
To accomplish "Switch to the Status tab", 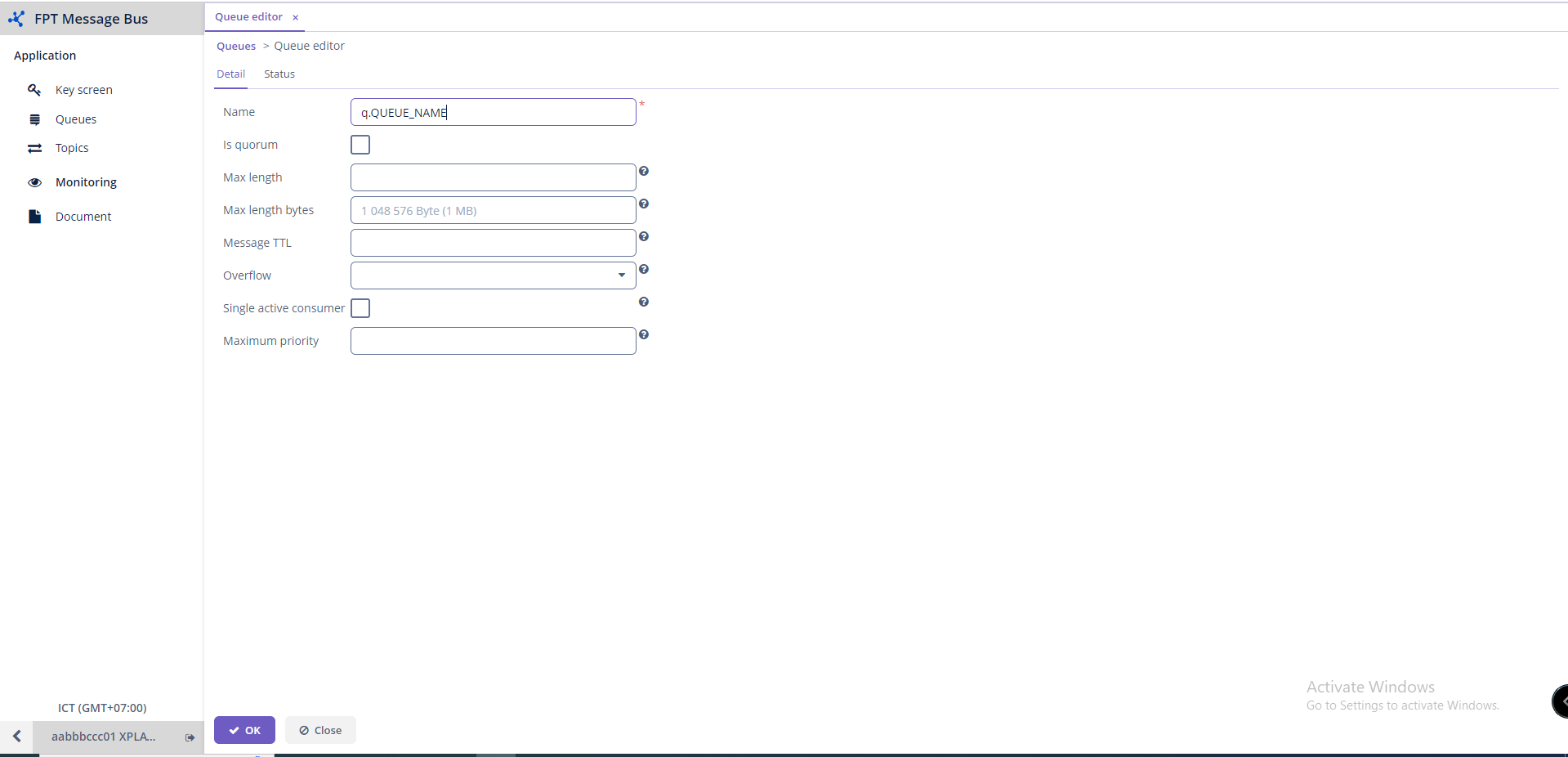I will click(279, 74).
